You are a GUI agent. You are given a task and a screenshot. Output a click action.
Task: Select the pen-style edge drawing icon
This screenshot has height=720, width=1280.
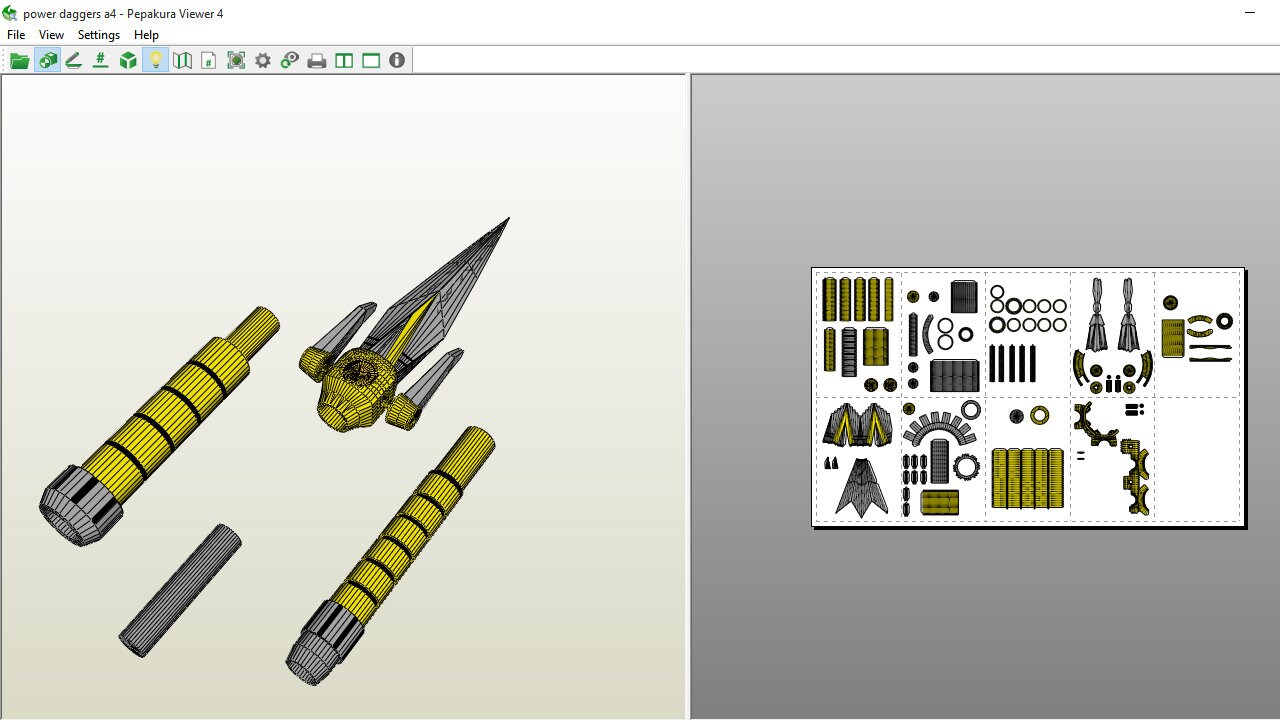pyautogui.click(x=74, y=59)
